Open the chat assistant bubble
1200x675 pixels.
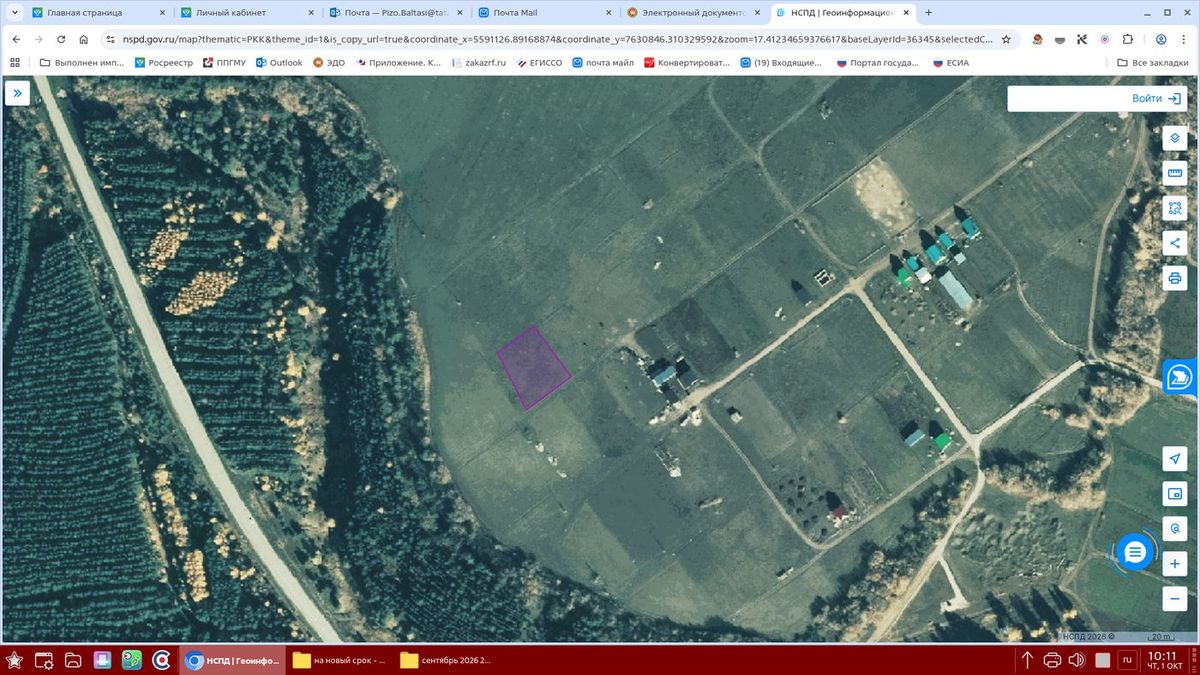click(x=1134, y=552)
